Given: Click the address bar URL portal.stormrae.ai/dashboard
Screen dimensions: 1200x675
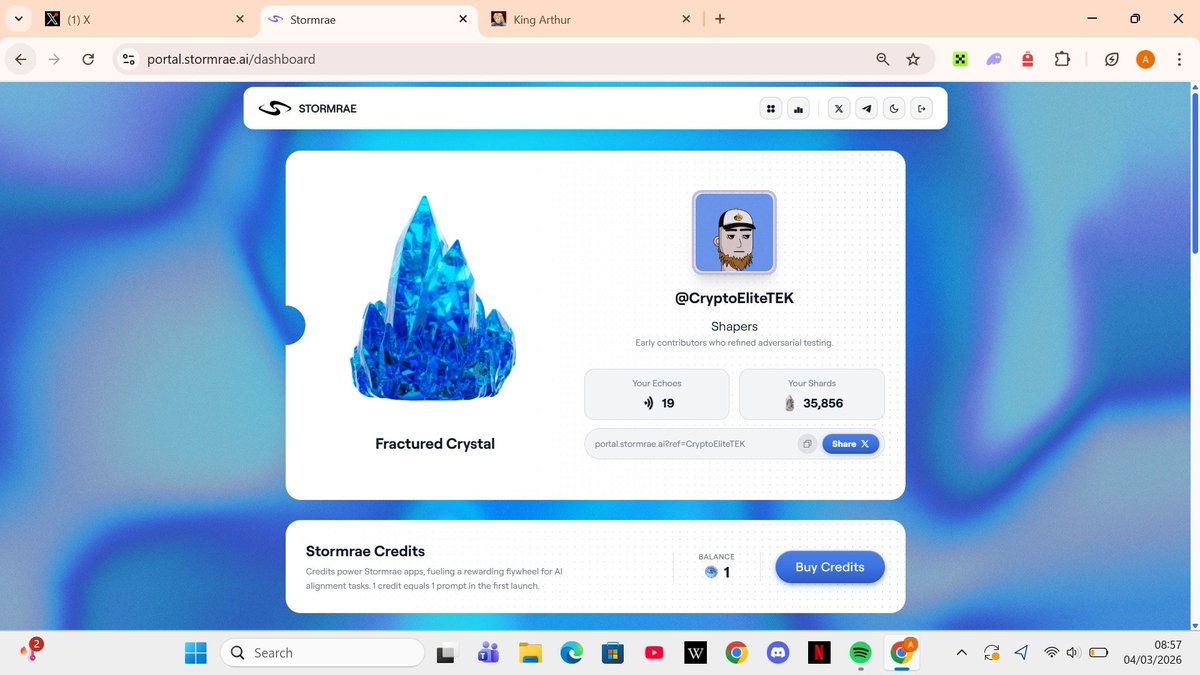Looking at the screenshot, I should pos(231,59).
